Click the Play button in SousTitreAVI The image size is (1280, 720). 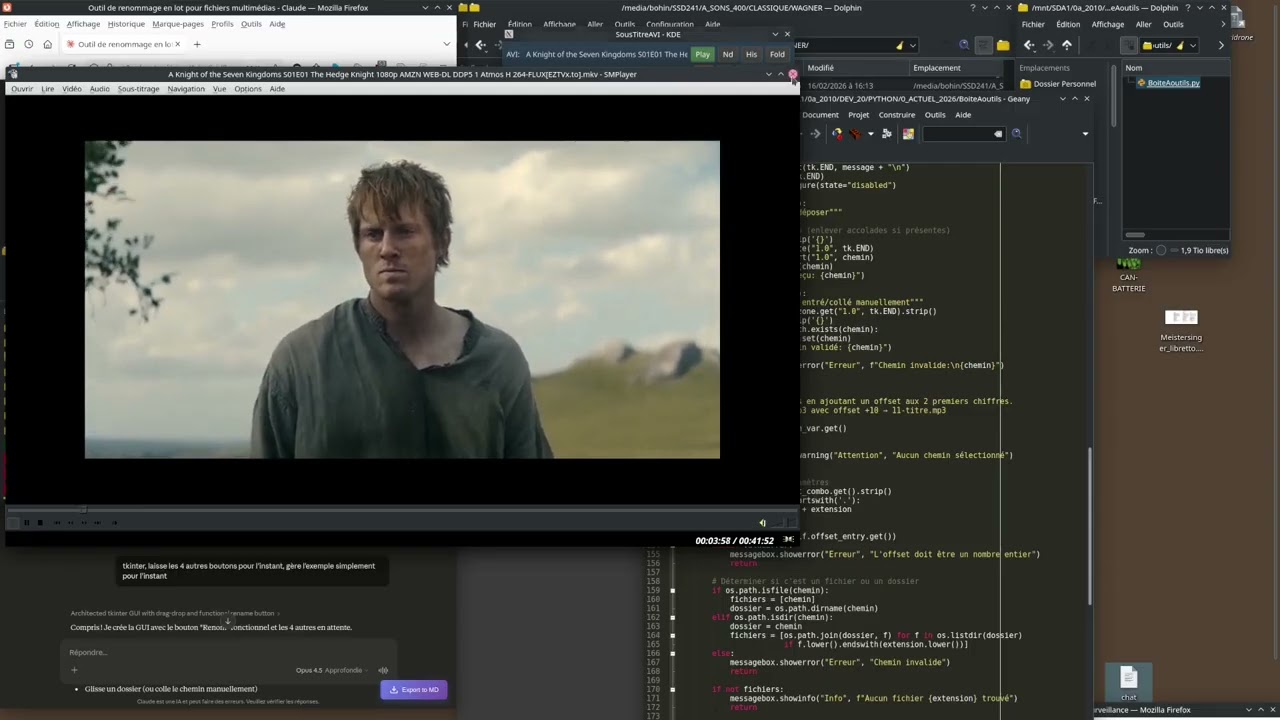click(x=703, y=54)
